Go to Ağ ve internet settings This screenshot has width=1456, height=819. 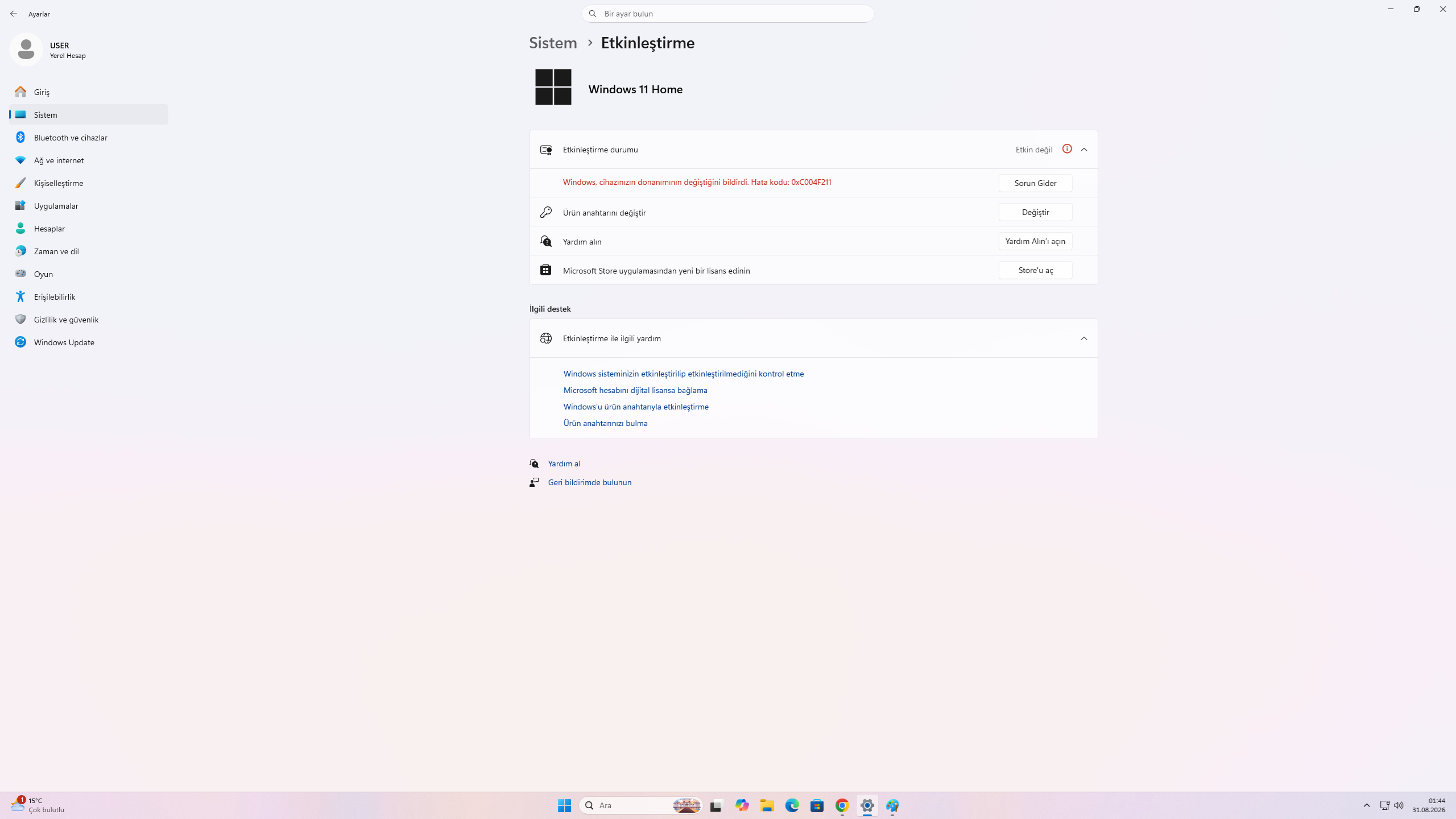(x=89, y=160)
